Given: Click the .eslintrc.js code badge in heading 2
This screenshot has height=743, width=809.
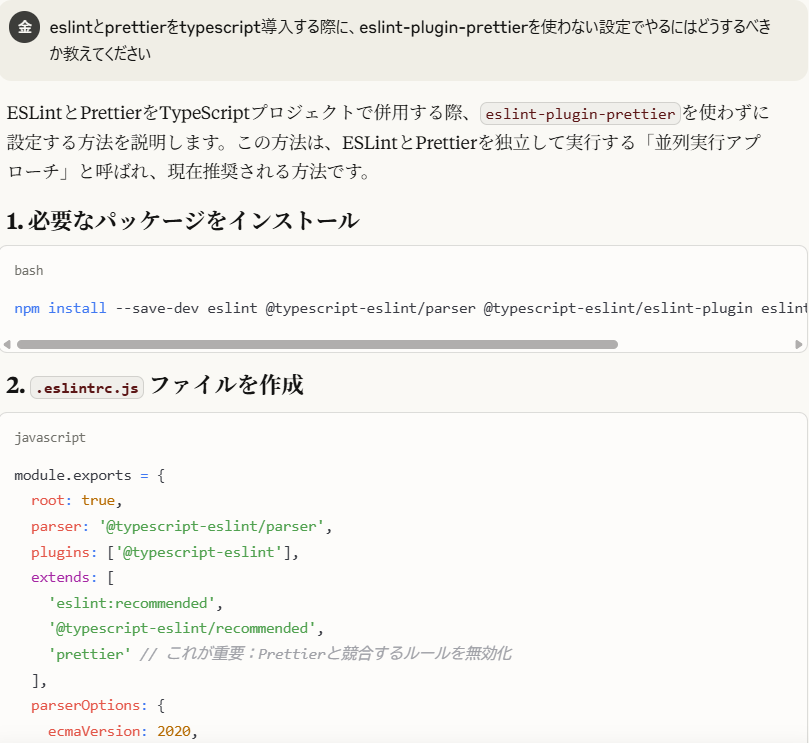Looking at the screenshot, I should 87,388.
